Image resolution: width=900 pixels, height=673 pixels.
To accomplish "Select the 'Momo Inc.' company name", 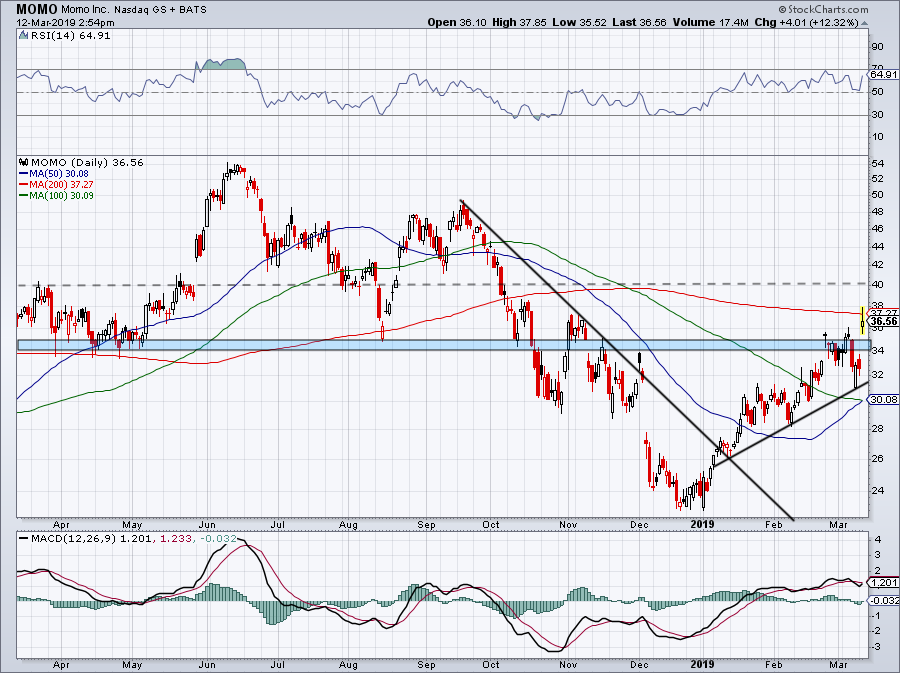I will [x=88, y=10].
